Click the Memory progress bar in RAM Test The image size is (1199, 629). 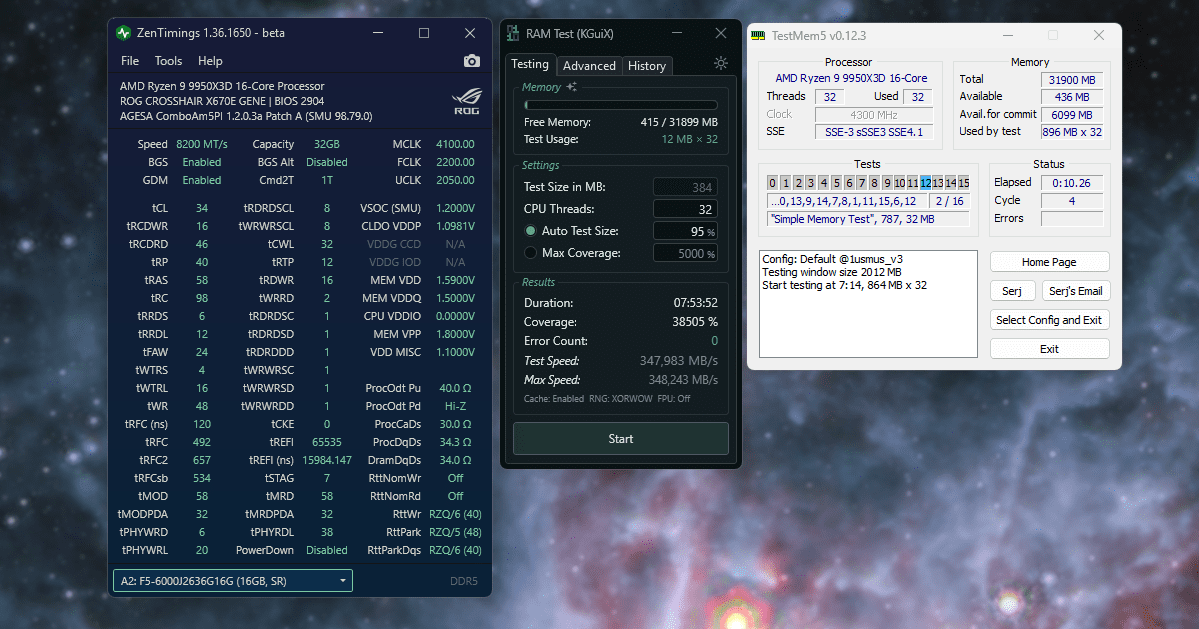(x=621, y=105)
